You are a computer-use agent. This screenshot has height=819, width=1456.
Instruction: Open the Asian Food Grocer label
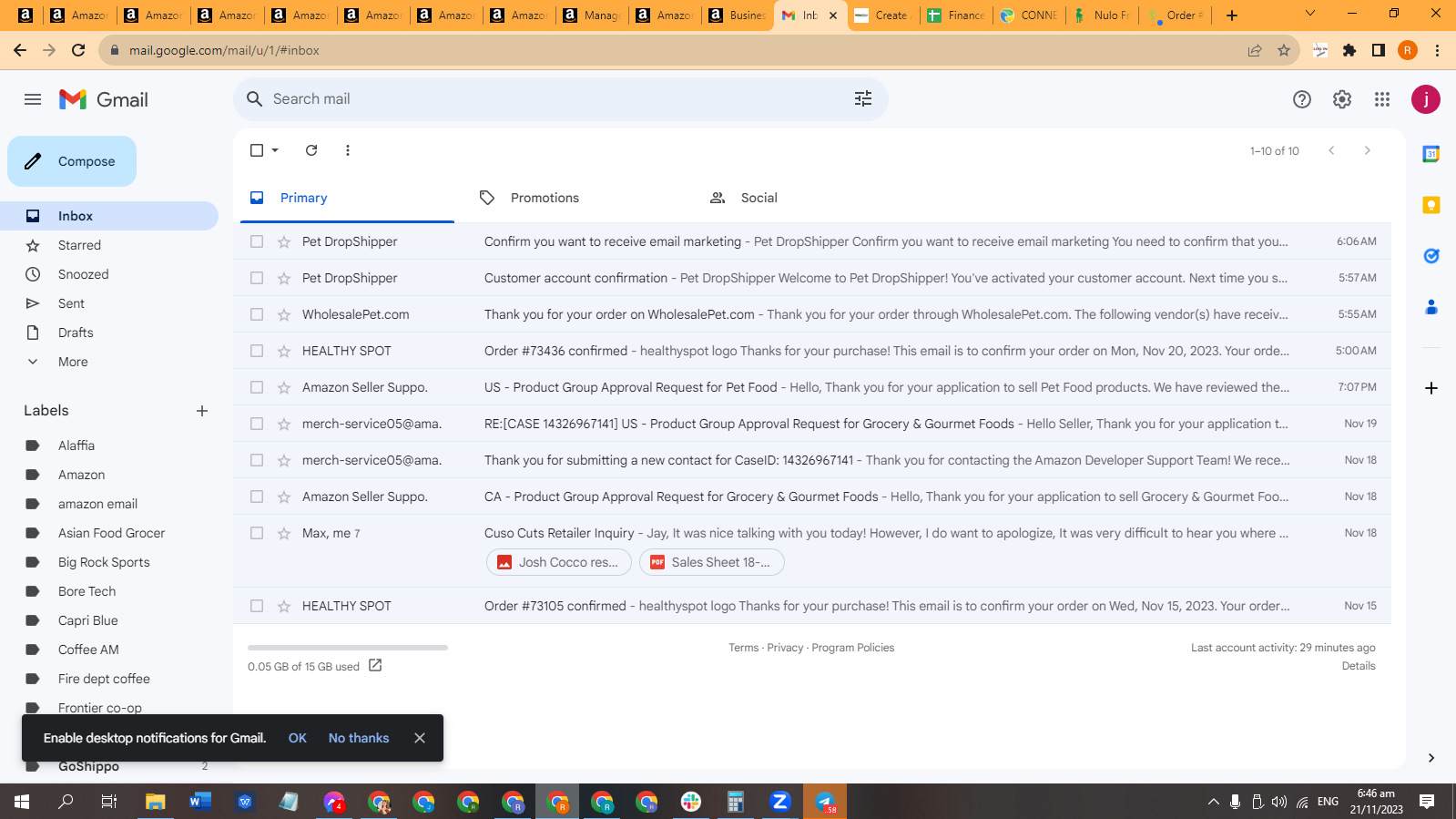111,533
